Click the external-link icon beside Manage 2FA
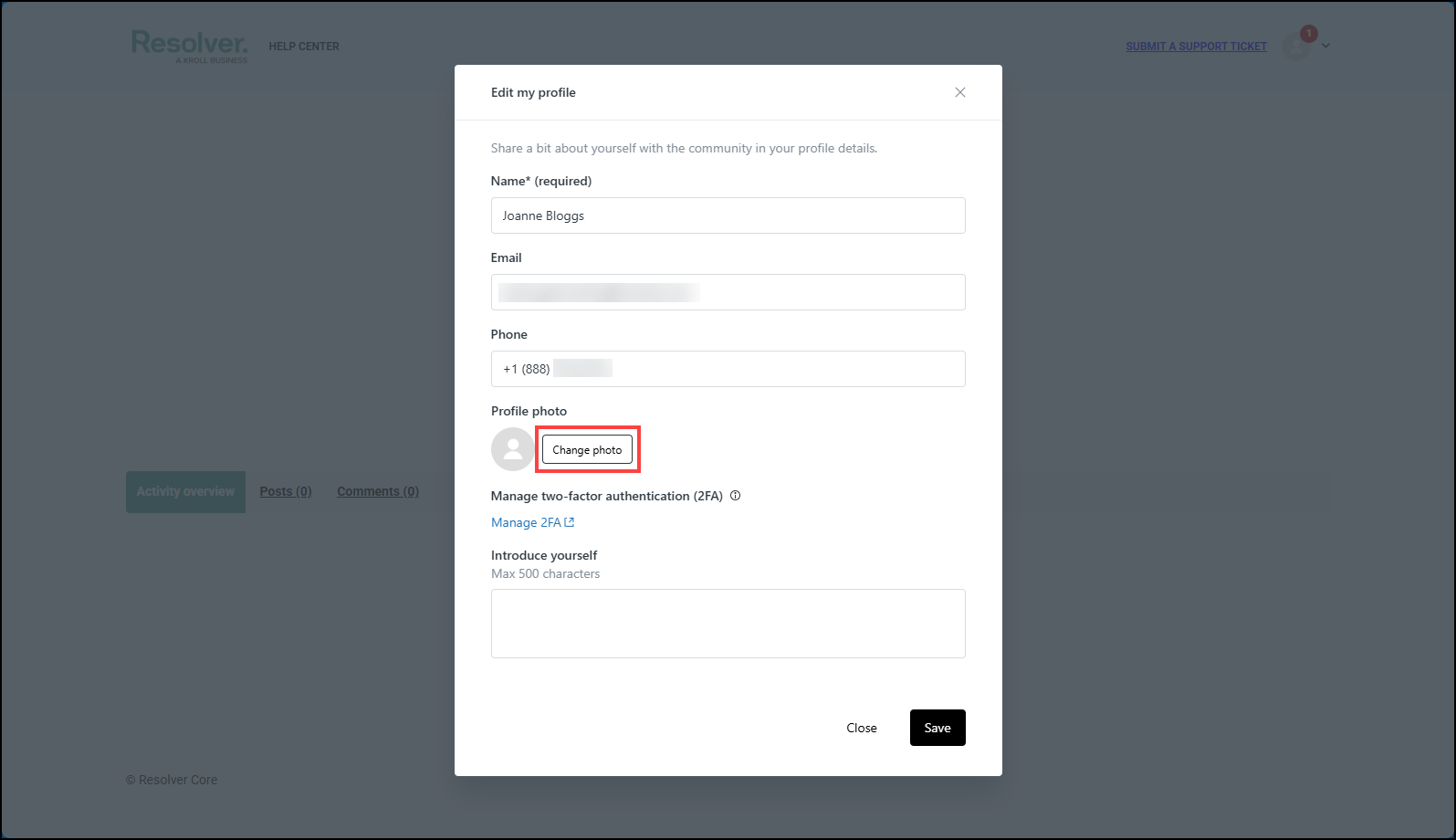 point(570,522)
